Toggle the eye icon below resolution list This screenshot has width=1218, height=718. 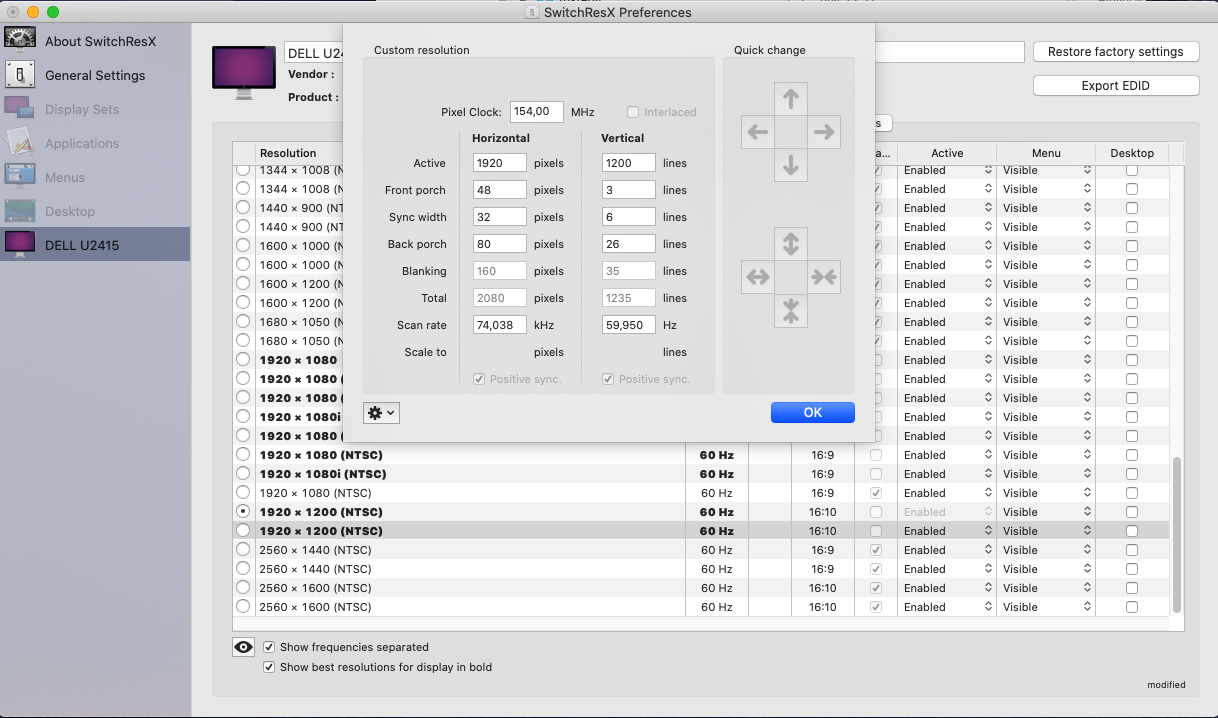[x=243, y=647]
